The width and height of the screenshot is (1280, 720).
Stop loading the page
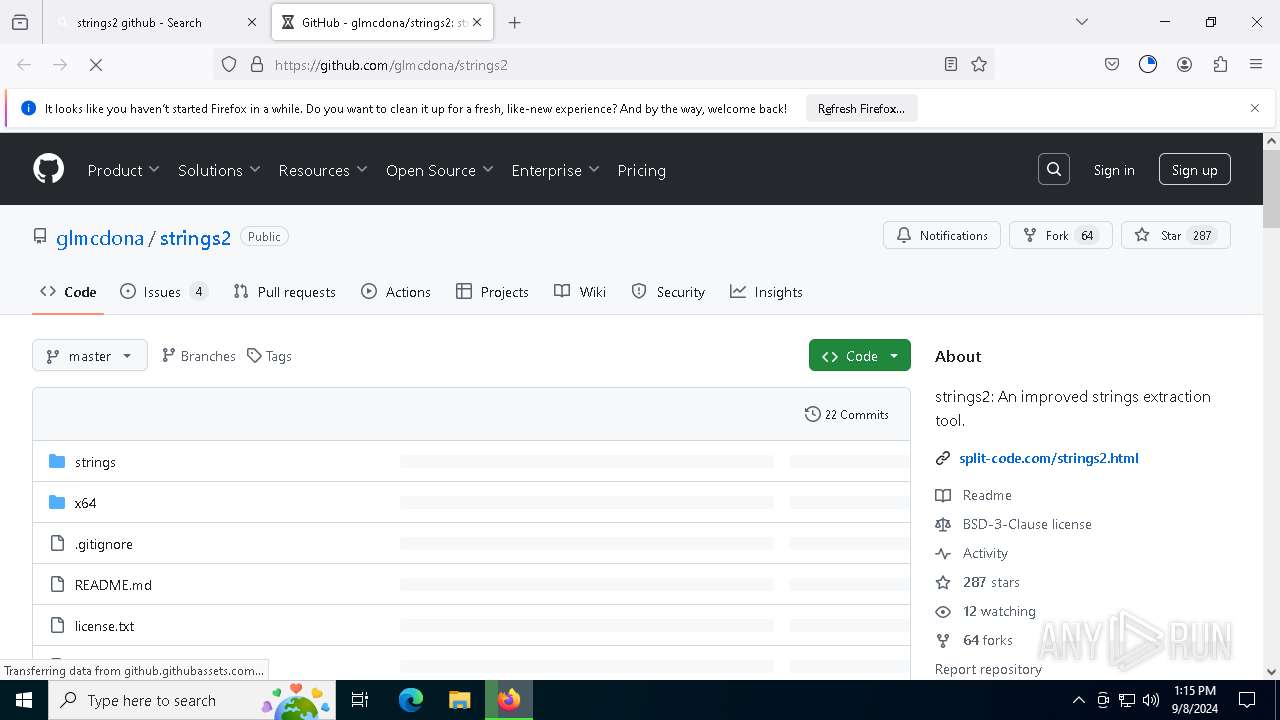(x=96, y=64)
